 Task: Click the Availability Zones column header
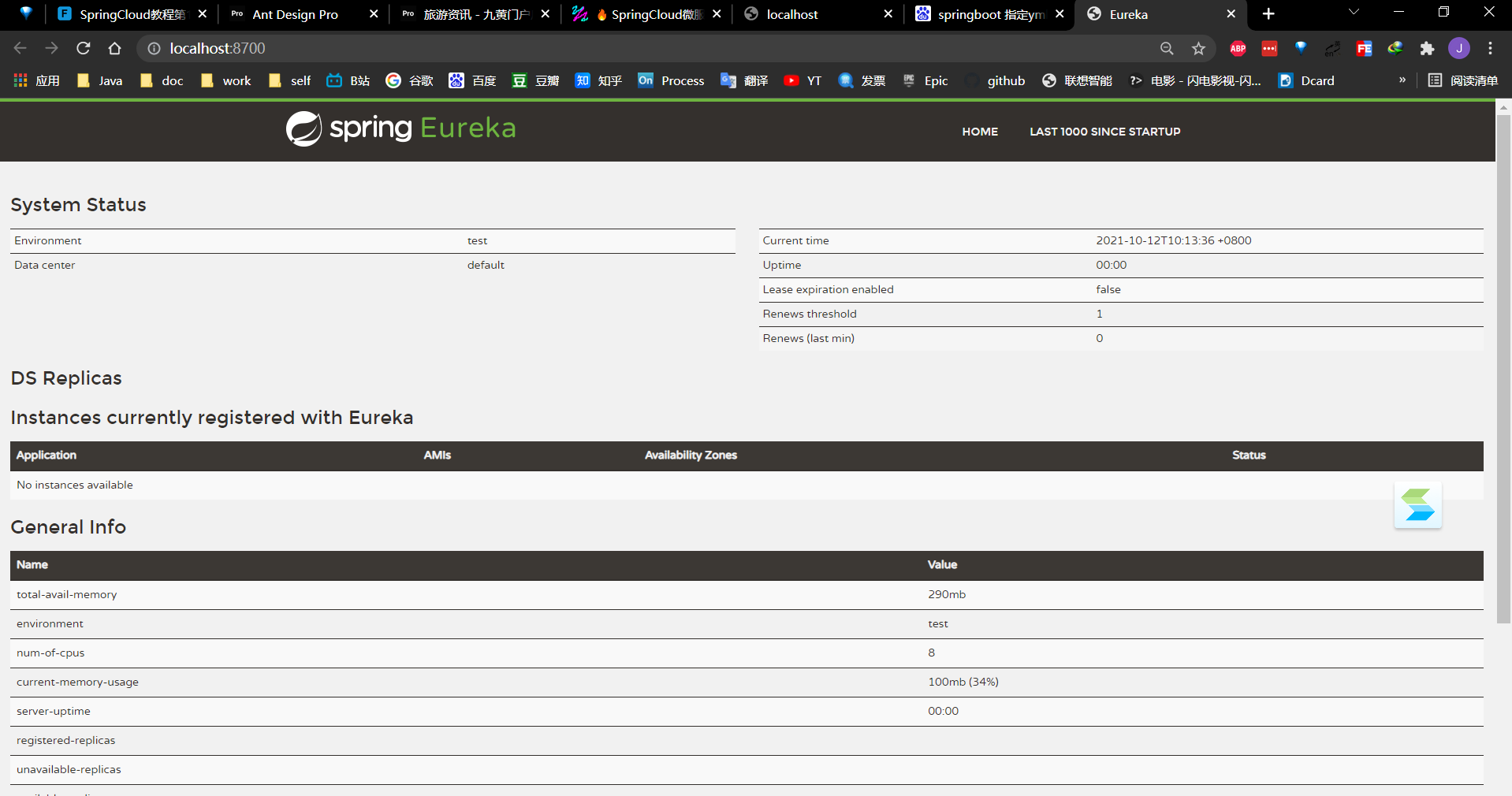click(x=691, y=455)
